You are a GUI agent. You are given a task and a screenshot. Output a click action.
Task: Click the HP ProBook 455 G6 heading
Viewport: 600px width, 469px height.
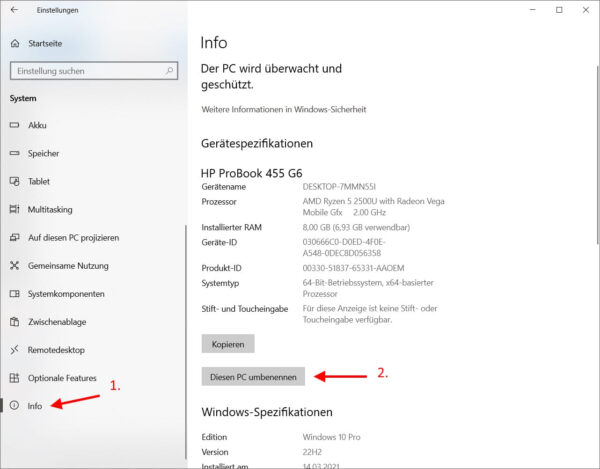pyautogui.click(x=251, y=173)
